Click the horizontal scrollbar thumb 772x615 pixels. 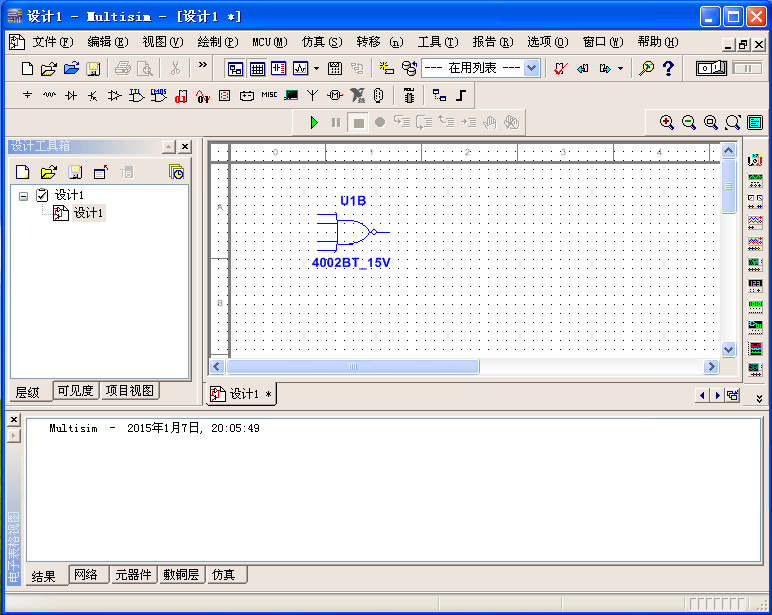353,366
